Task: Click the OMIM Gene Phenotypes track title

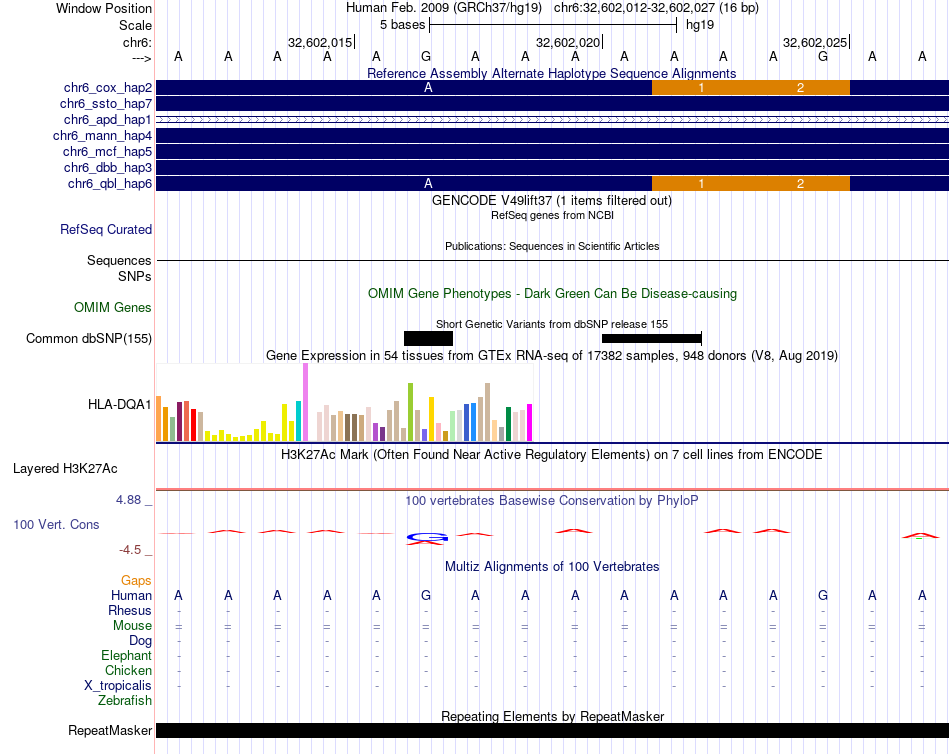Action: 552,294
